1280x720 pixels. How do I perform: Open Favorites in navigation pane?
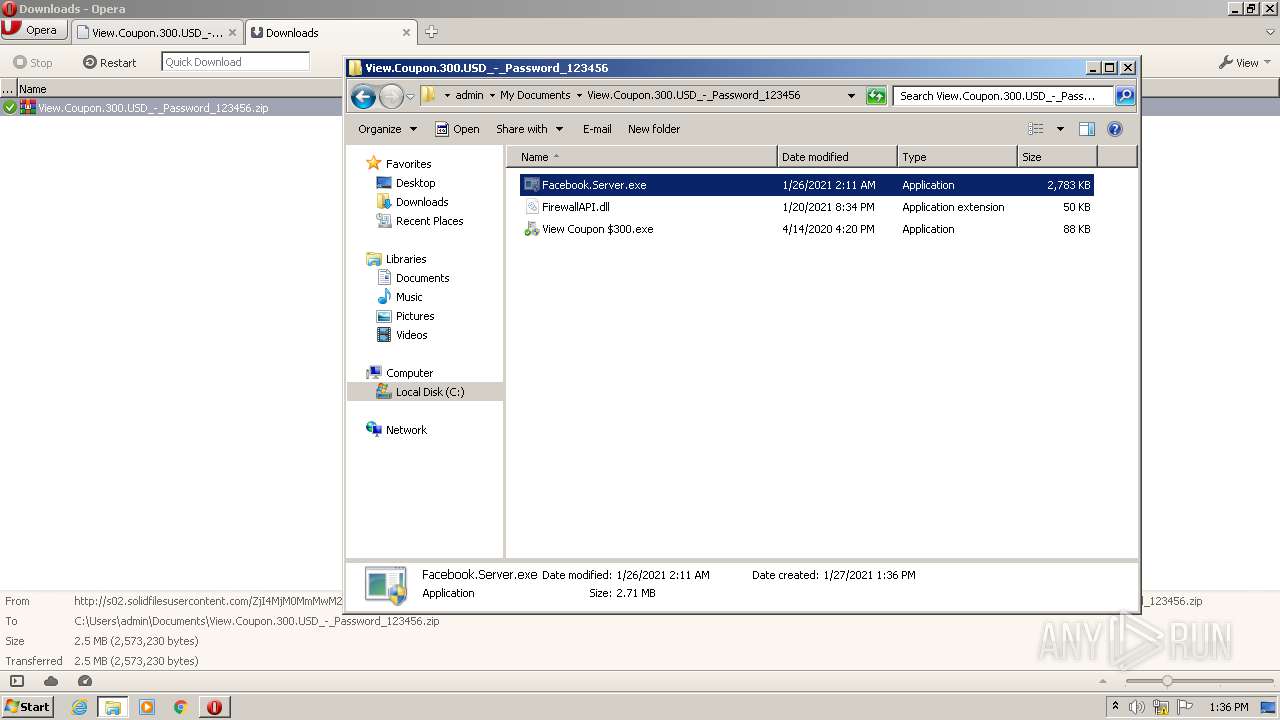(398, 164)
